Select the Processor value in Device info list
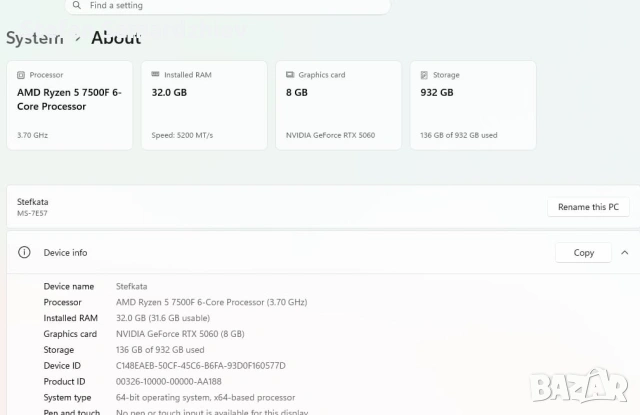The width and height of the screenshot is (640, 415). coord(211,302)
